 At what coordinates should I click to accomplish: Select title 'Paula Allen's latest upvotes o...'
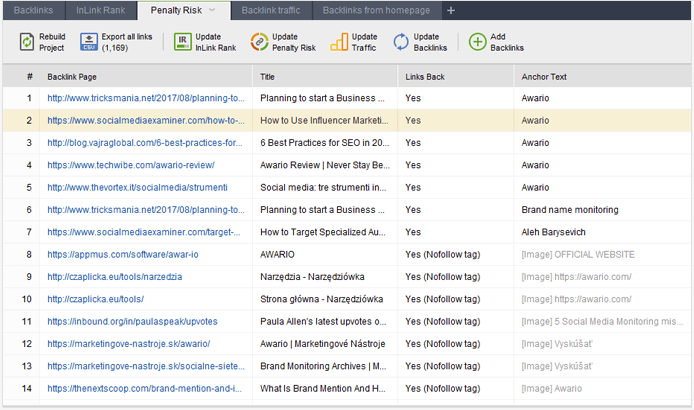click(x=323, y=321)
